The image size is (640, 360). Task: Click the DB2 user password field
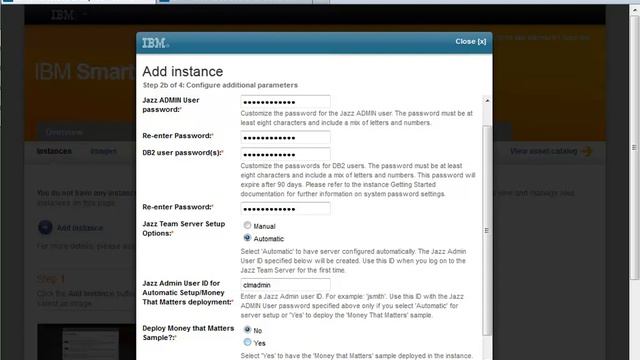285,154
